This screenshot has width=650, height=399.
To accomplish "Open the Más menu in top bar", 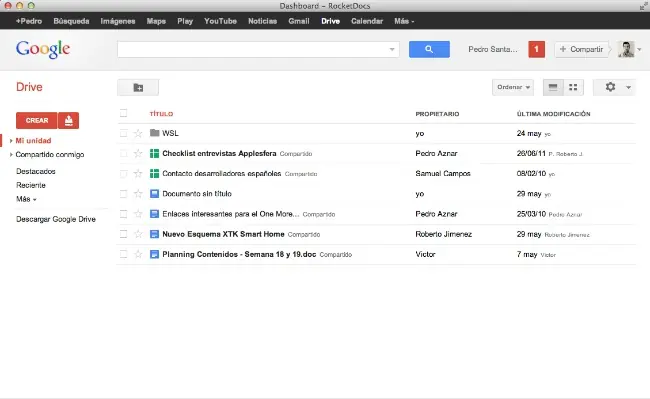I will click(404, 21).
